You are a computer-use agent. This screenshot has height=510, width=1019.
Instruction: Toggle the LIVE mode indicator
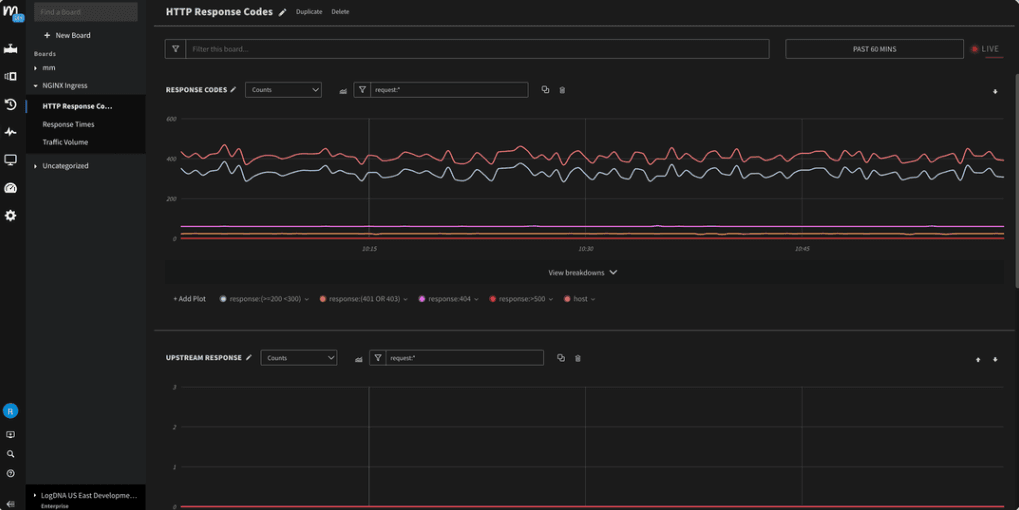(x=984, y=49)
